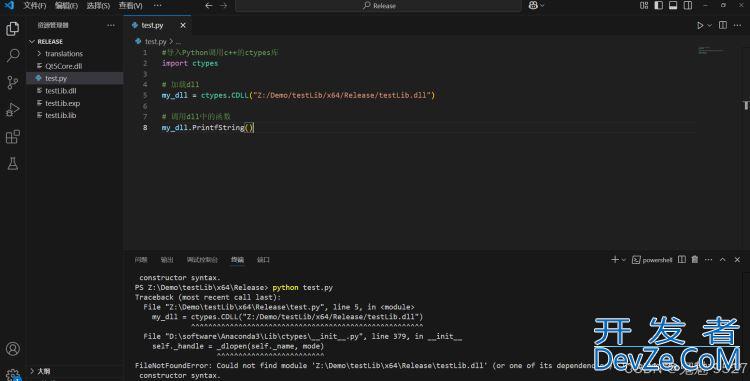Open terminal panel More Actions ellipsis
This screenshot has width=750, height=381.
[708, 260]
